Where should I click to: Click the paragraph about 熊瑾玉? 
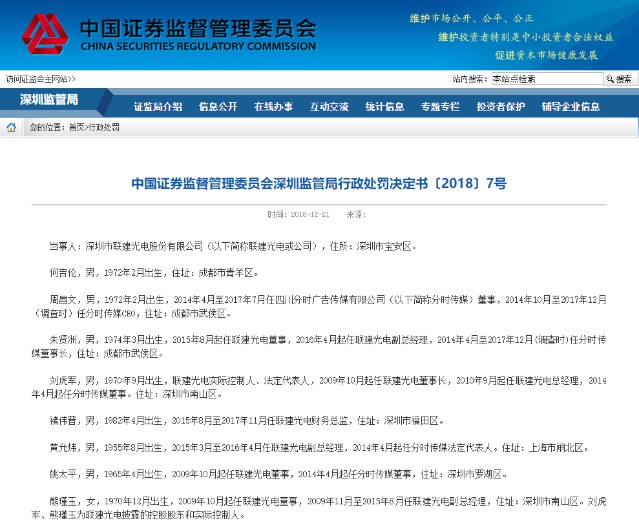319,508
